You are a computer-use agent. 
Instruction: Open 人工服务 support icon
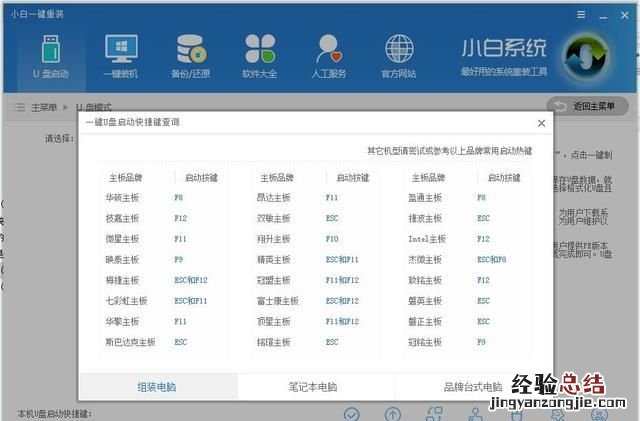tap(329, 57)
